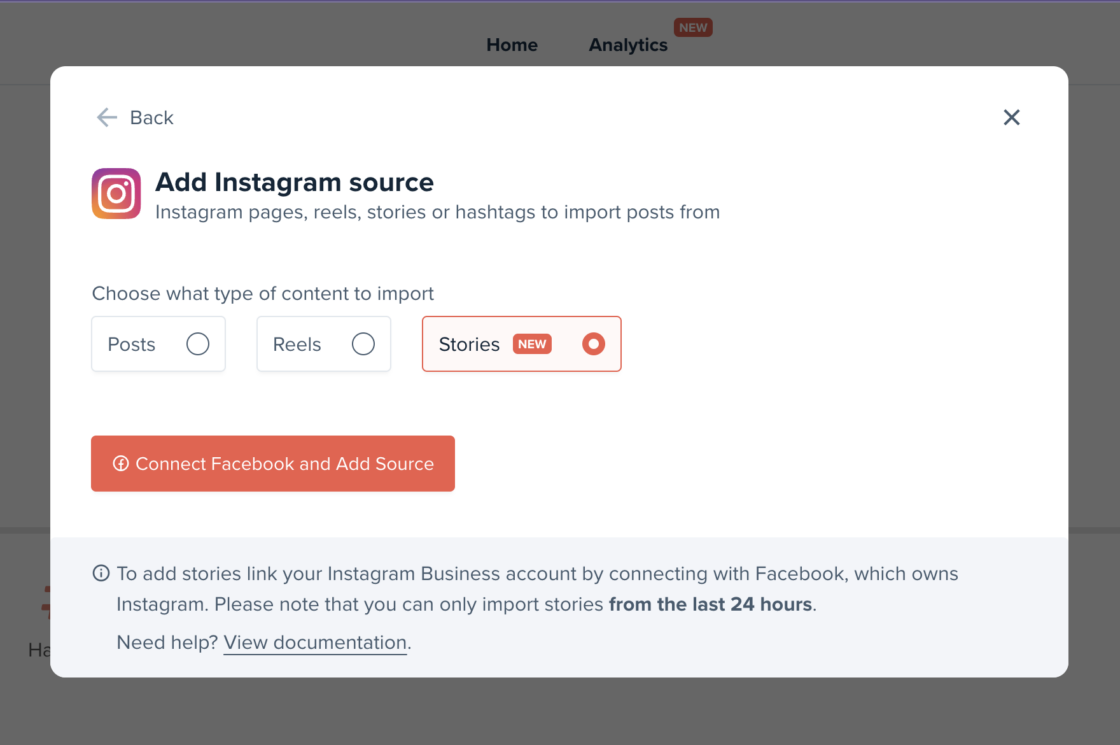The image size is (1120, 745).
Task: Click Connect Facebook and Add Source
Action: (x=273, y=463)
